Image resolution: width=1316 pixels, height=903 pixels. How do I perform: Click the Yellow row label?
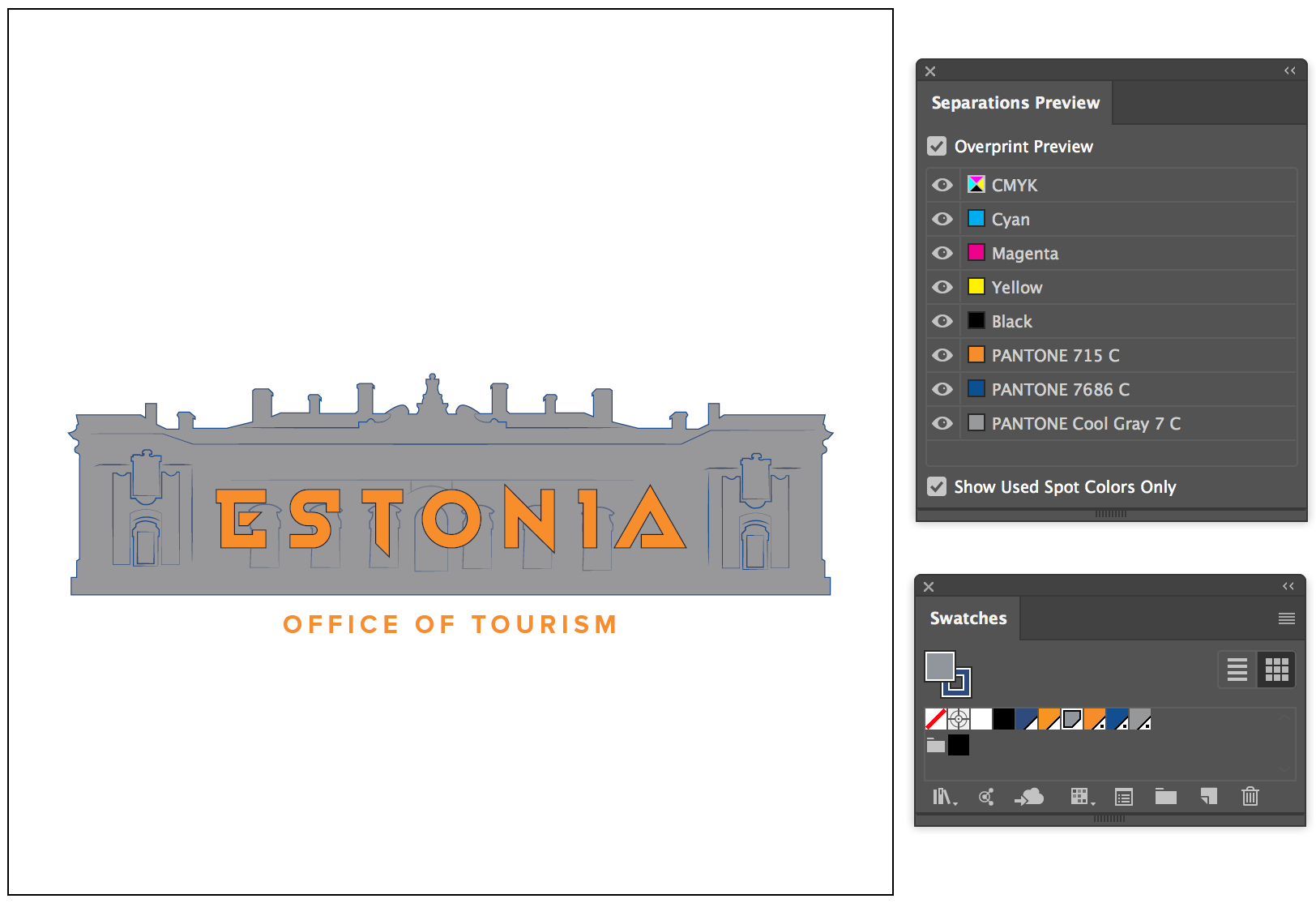[1017, 287]
